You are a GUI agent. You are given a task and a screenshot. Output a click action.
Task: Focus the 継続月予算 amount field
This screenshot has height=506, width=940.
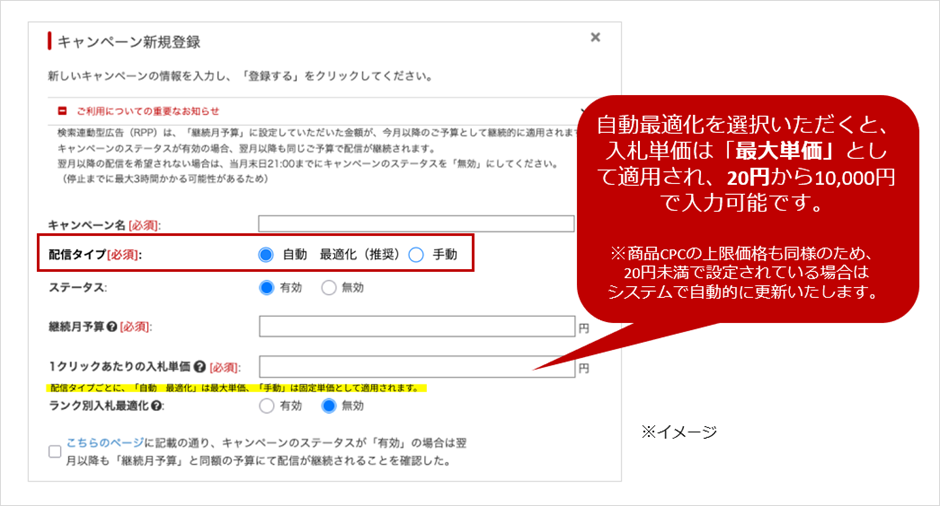(416, 326)
